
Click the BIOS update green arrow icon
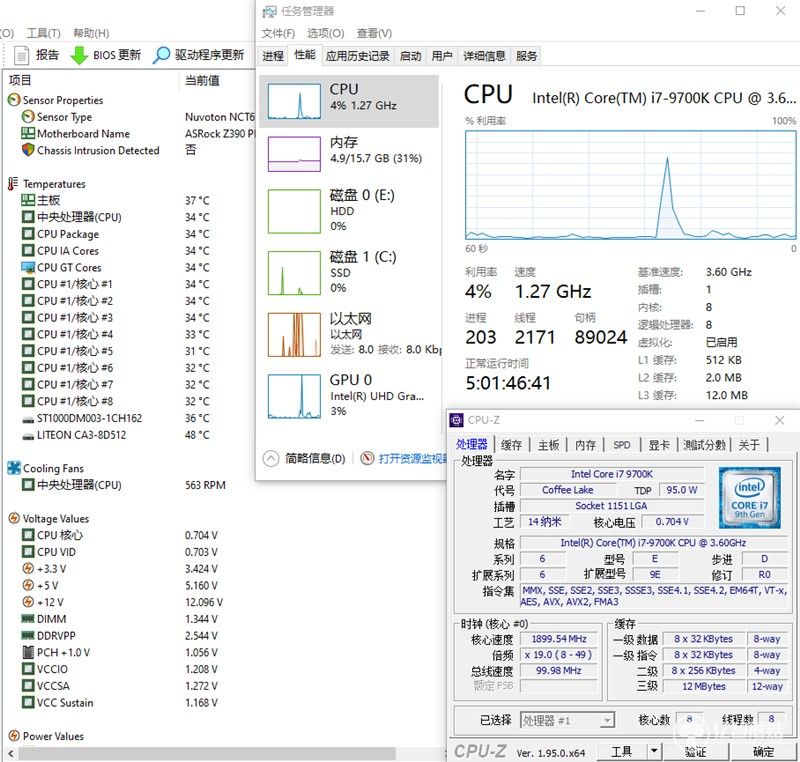[x=79, y=55]
